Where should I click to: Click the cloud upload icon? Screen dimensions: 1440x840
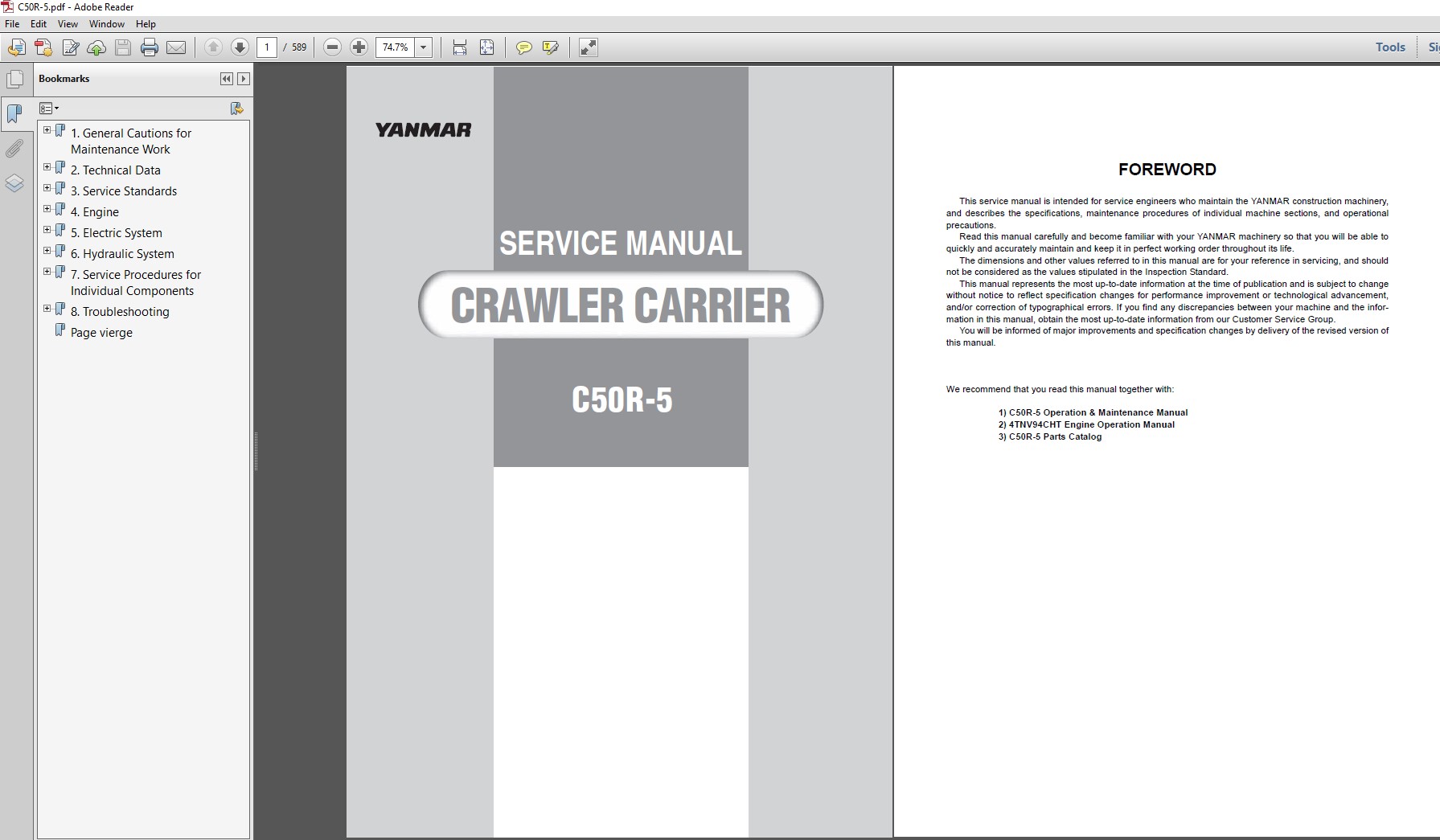coord(96,47)
